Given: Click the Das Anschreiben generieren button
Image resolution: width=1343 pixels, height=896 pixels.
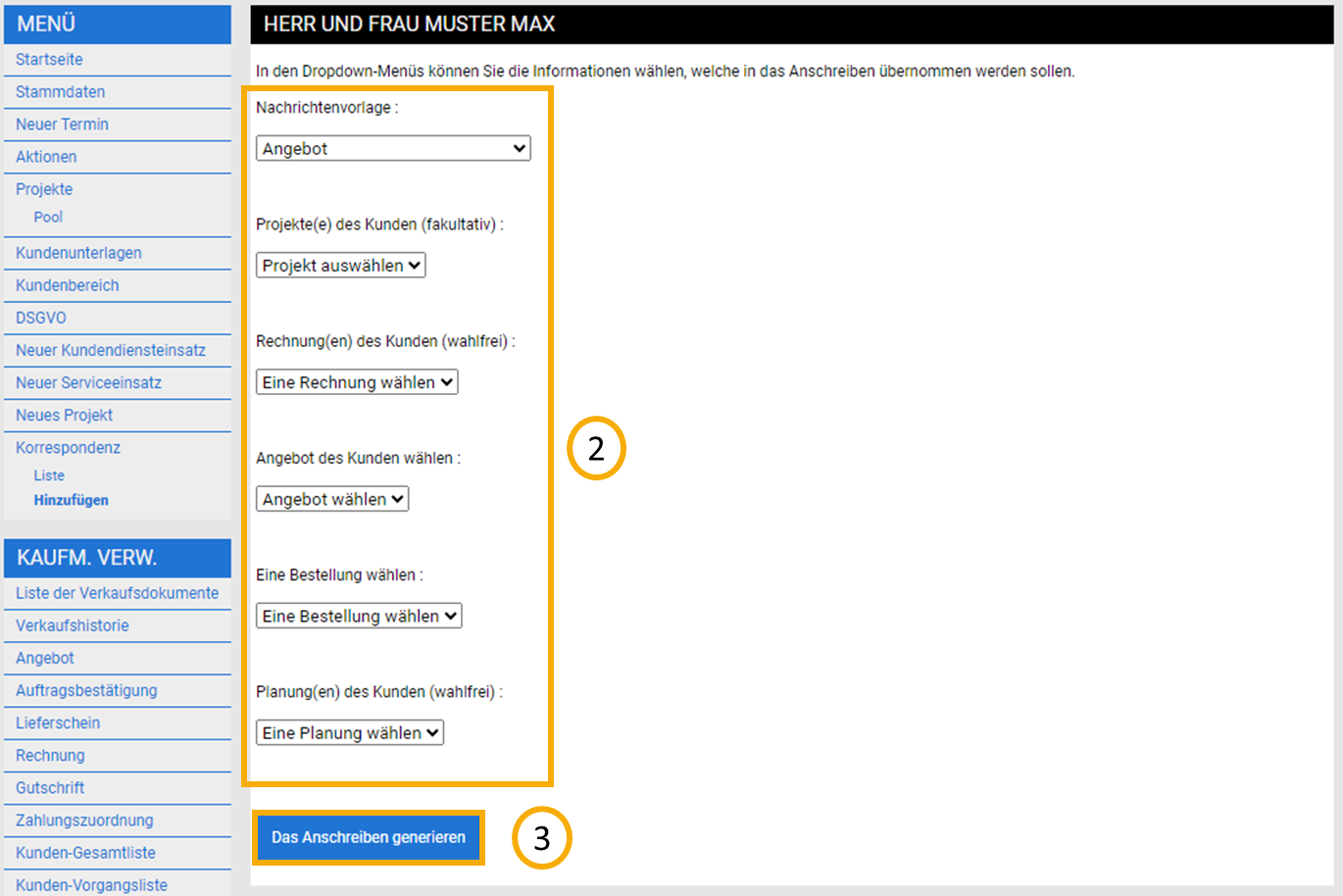Looking at the screenshot, I should (369, 837).
